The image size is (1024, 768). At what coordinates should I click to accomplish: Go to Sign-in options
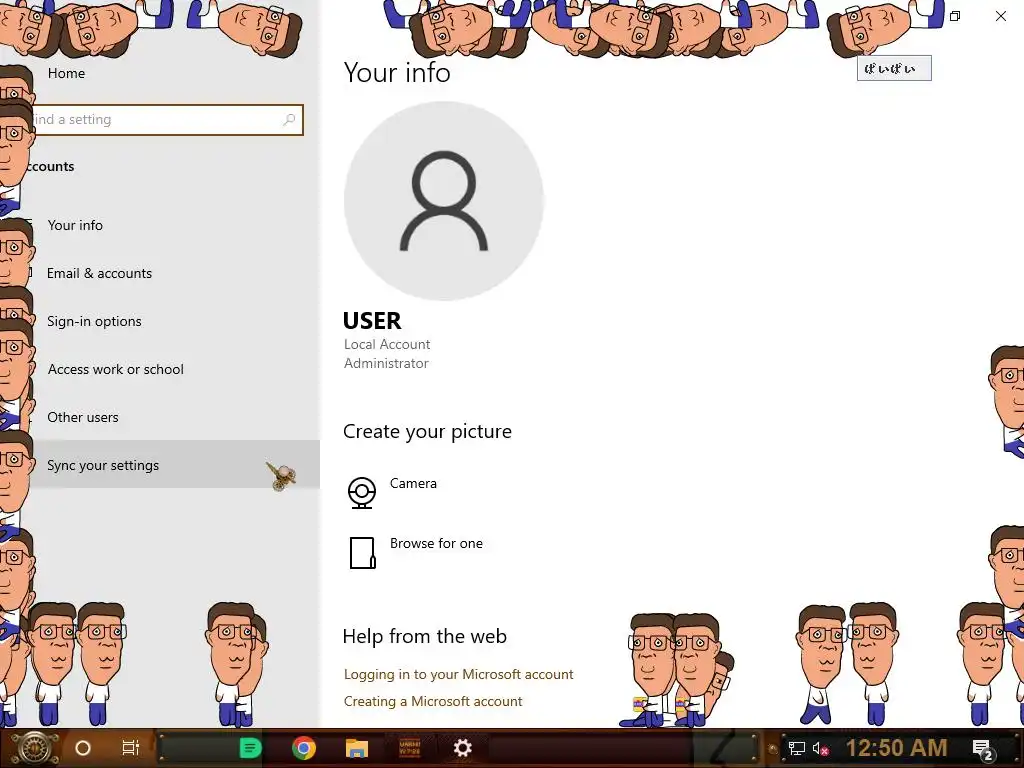click(x=94, y=321)
